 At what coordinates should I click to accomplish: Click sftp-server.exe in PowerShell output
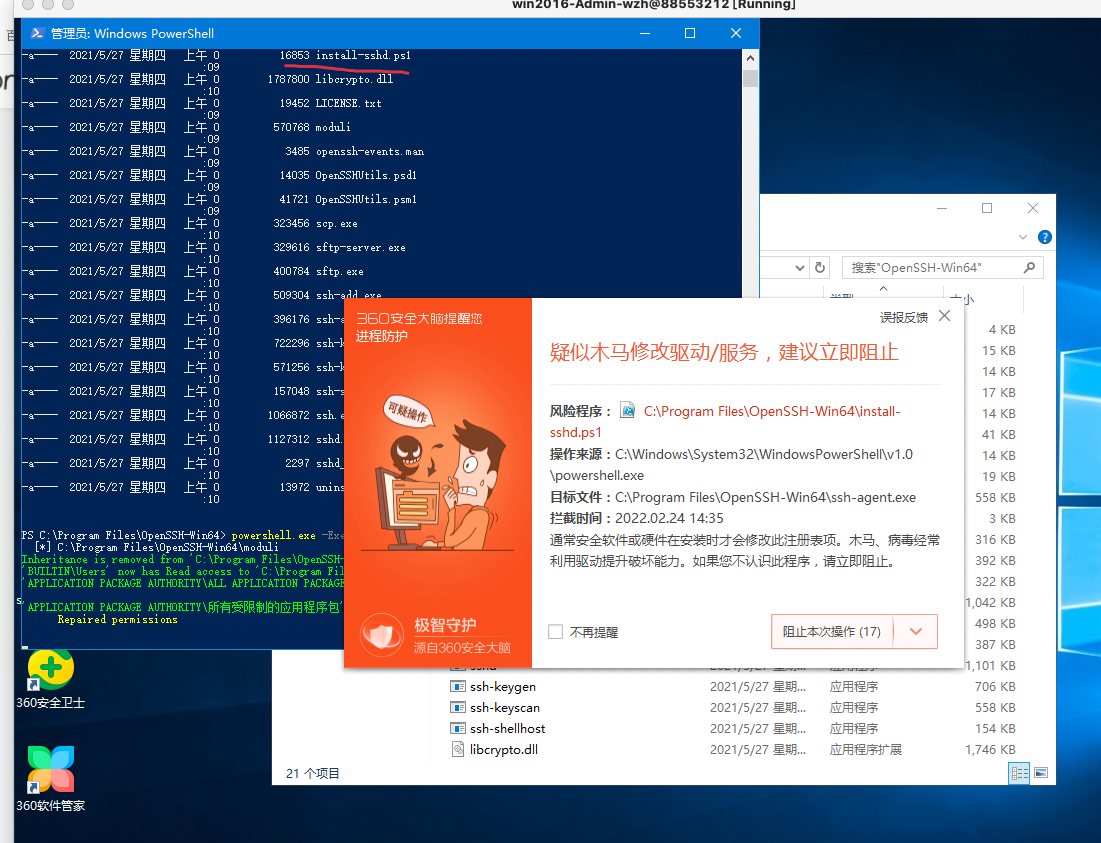pos(360,247)
